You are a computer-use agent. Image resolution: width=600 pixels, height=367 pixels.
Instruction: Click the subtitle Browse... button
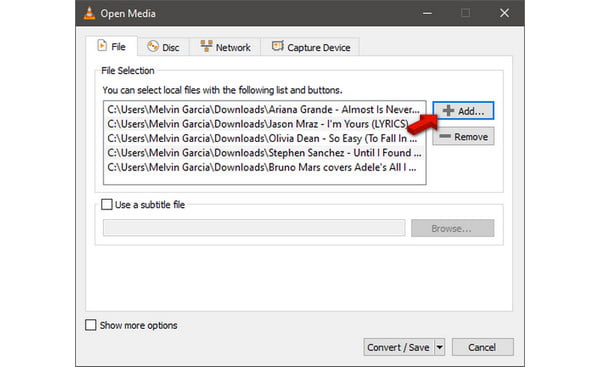(452, 228)
